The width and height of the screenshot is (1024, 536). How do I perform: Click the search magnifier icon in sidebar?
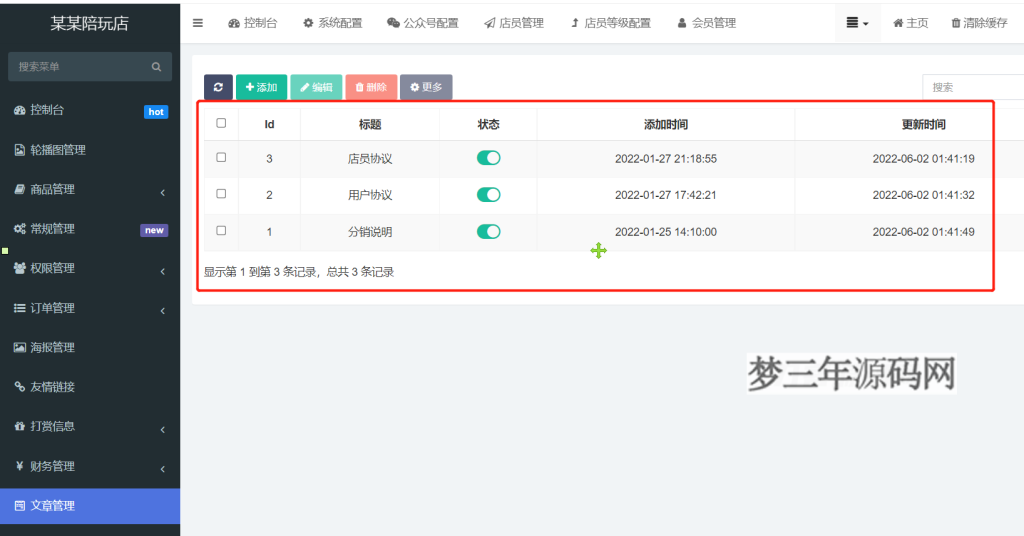156,67
